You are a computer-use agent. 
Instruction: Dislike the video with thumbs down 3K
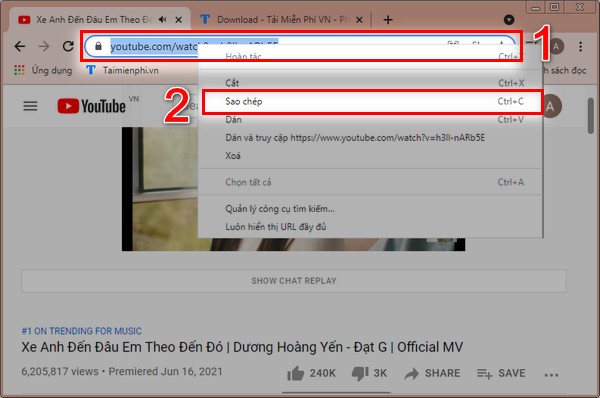pyautogui.click(x=369, y=373)
